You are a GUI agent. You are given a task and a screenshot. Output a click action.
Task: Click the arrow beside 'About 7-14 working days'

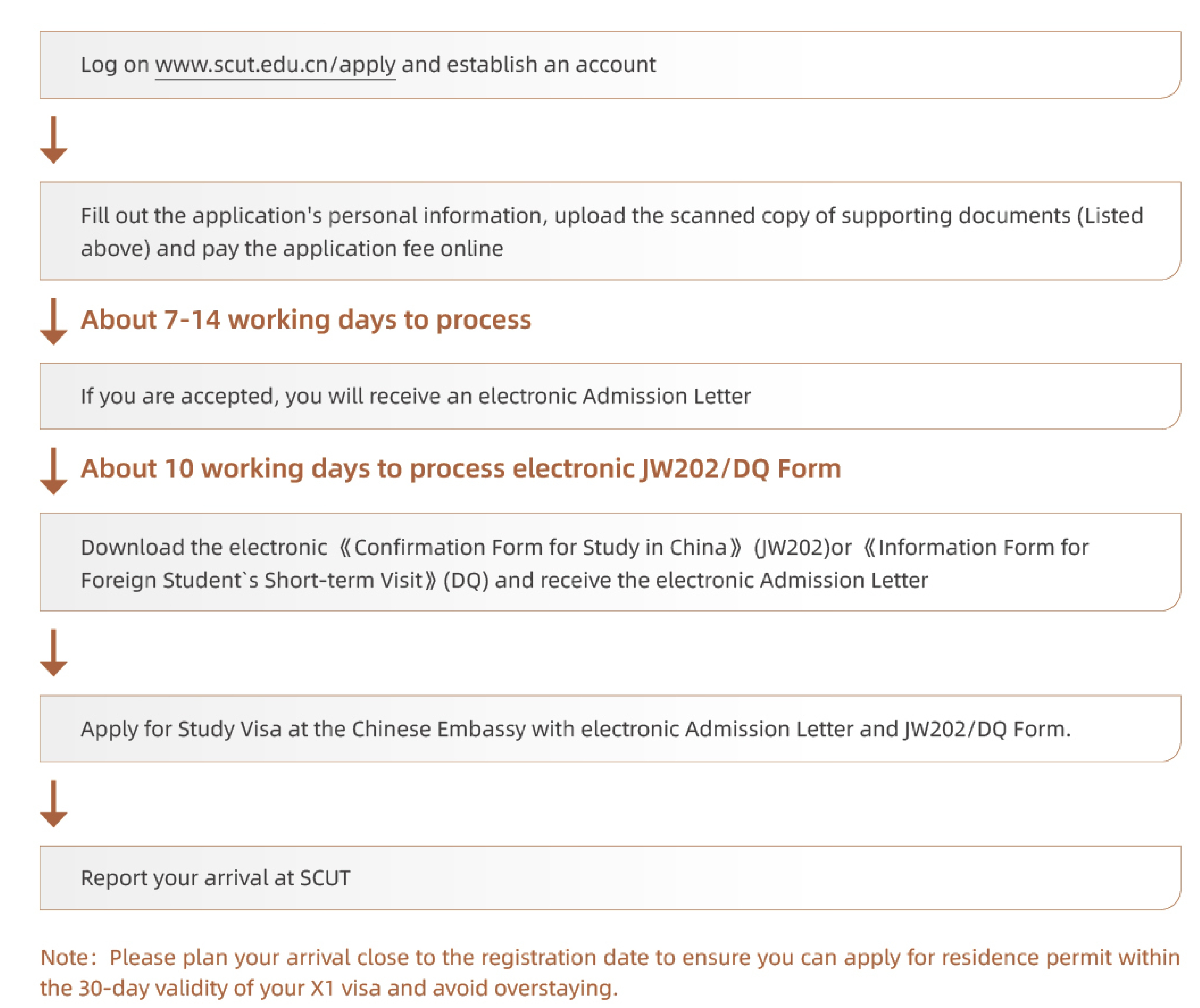click(x=54, y=321)
